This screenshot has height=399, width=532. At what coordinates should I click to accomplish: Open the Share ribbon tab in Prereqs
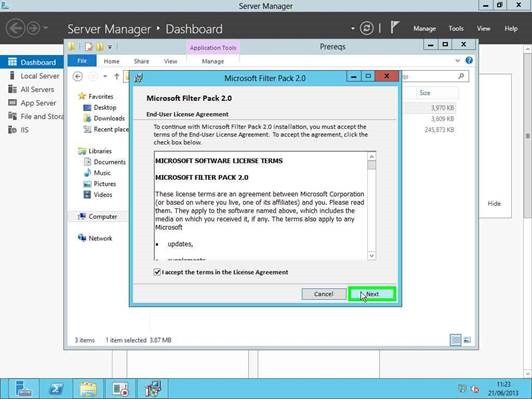pyautogui.click(x=141, y=61)
